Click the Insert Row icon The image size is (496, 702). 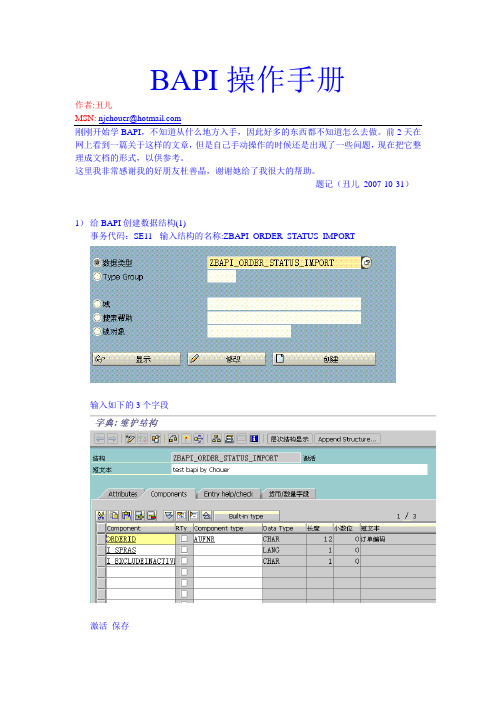[x=139, y=516]
